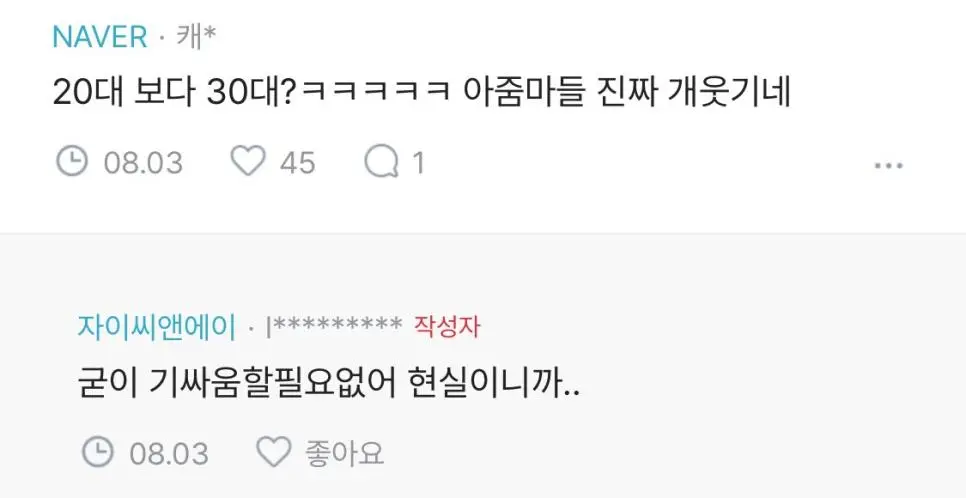This screenshot has width=966, height=498.
Task: Select the 캐* username
Action: pyautogui.click(x=196, y=38)
